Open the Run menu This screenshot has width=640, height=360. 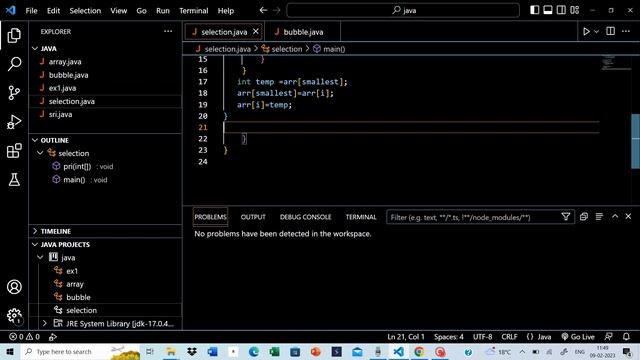(162, 11)
